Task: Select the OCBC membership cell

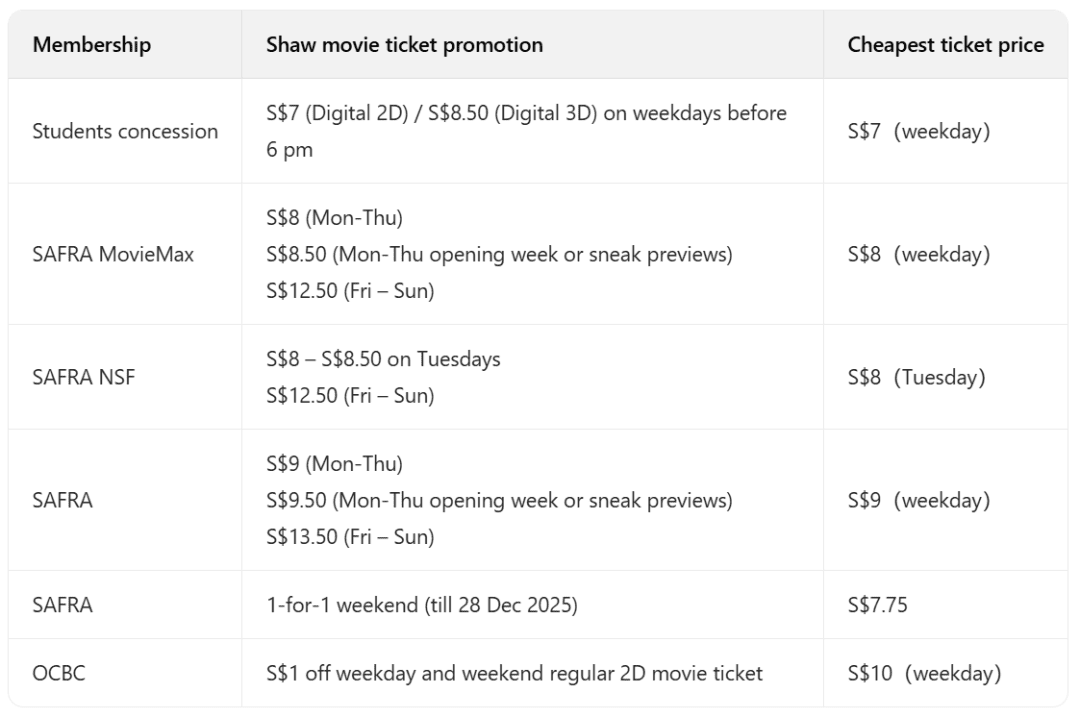Action: tap(59, 673)
